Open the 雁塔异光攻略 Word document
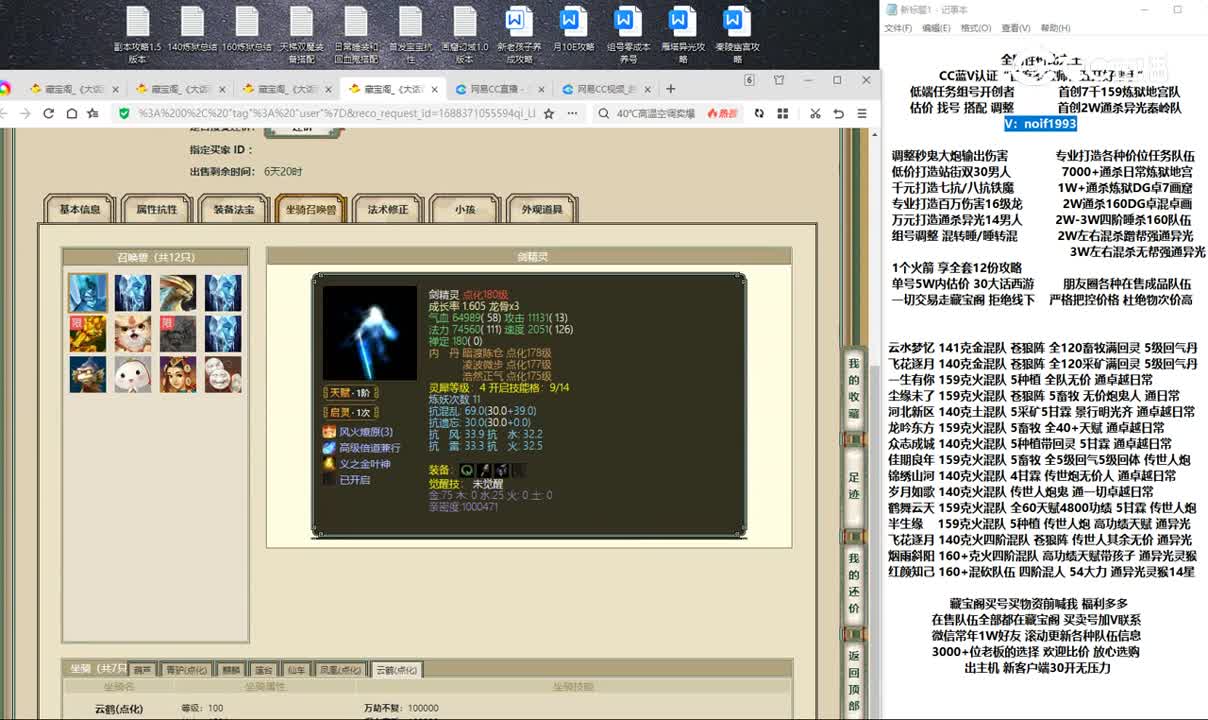 tap(682, 35)
